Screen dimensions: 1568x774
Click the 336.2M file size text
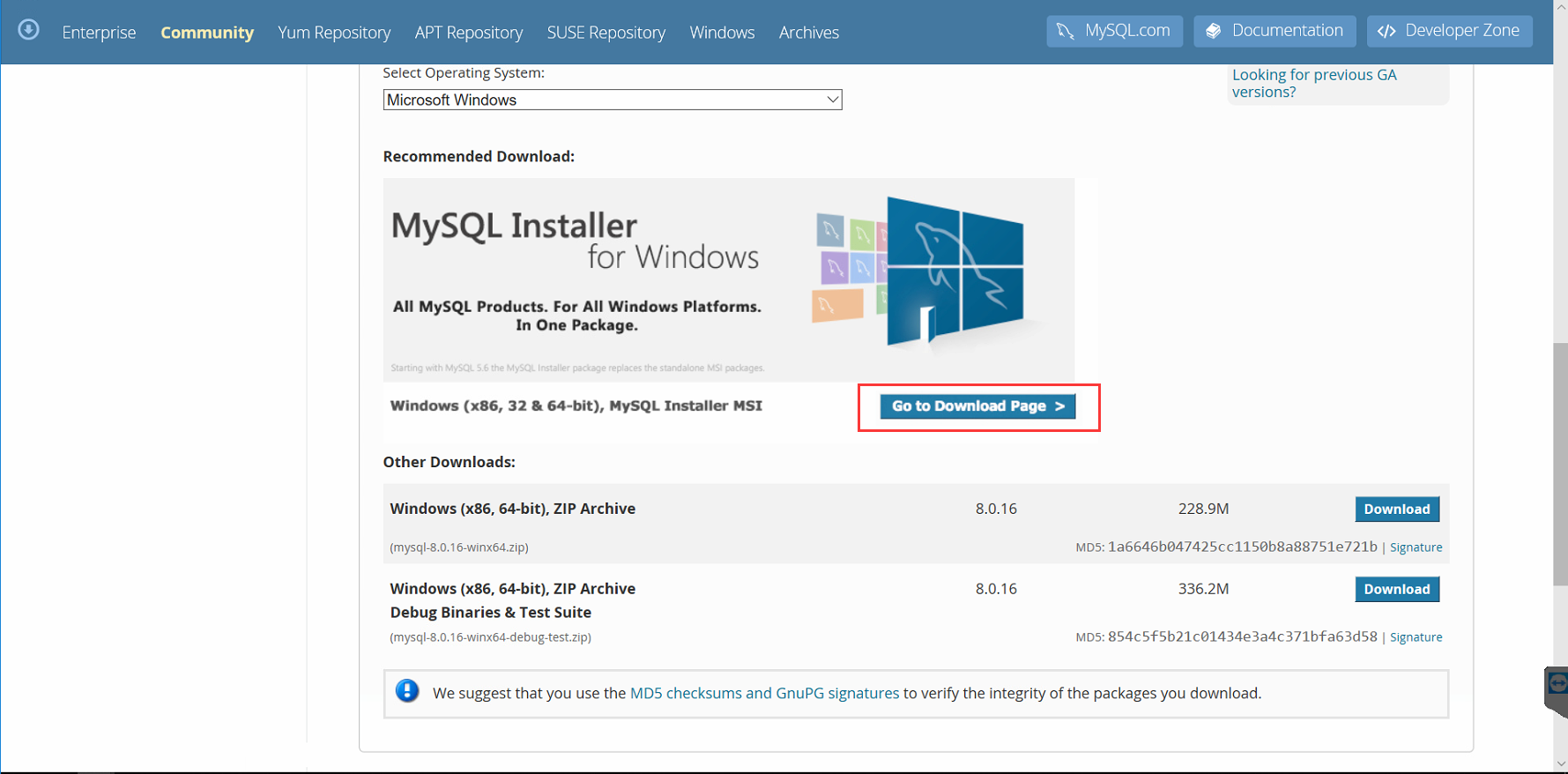tap(1203, 589)
